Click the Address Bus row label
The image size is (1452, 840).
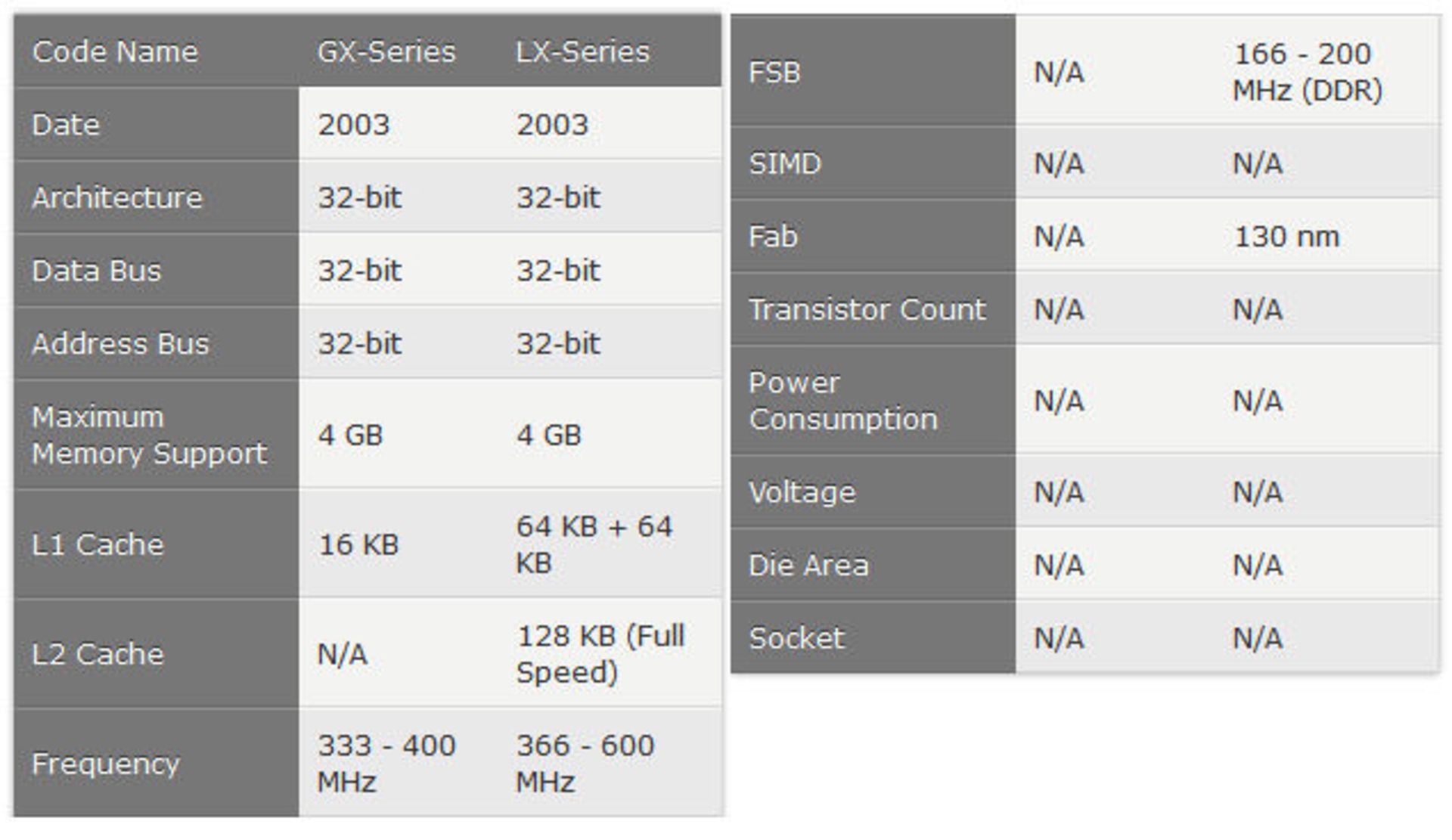click(x=120, y=344)
